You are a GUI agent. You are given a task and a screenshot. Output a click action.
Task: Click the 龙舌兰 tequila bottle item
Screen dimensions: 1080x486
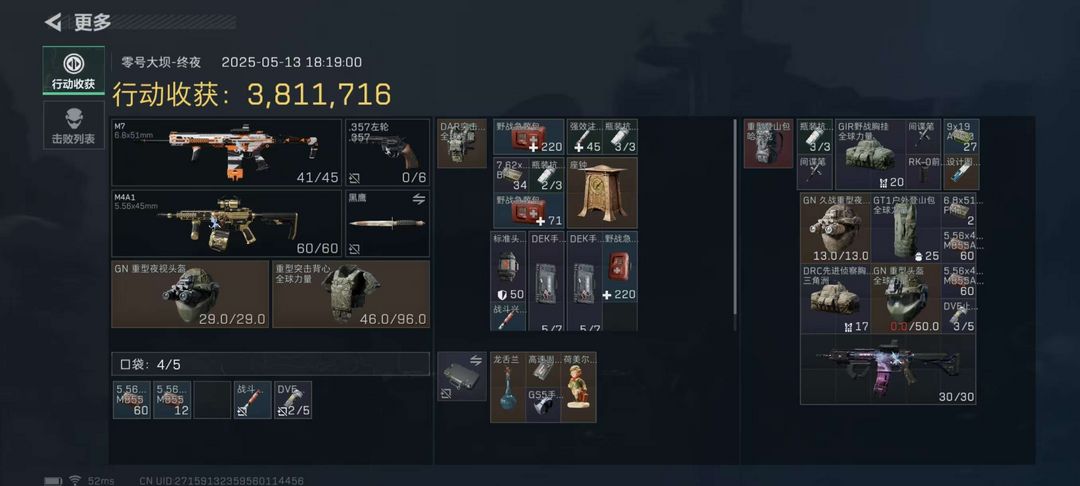pyautogui.click(x=508, y=387)
